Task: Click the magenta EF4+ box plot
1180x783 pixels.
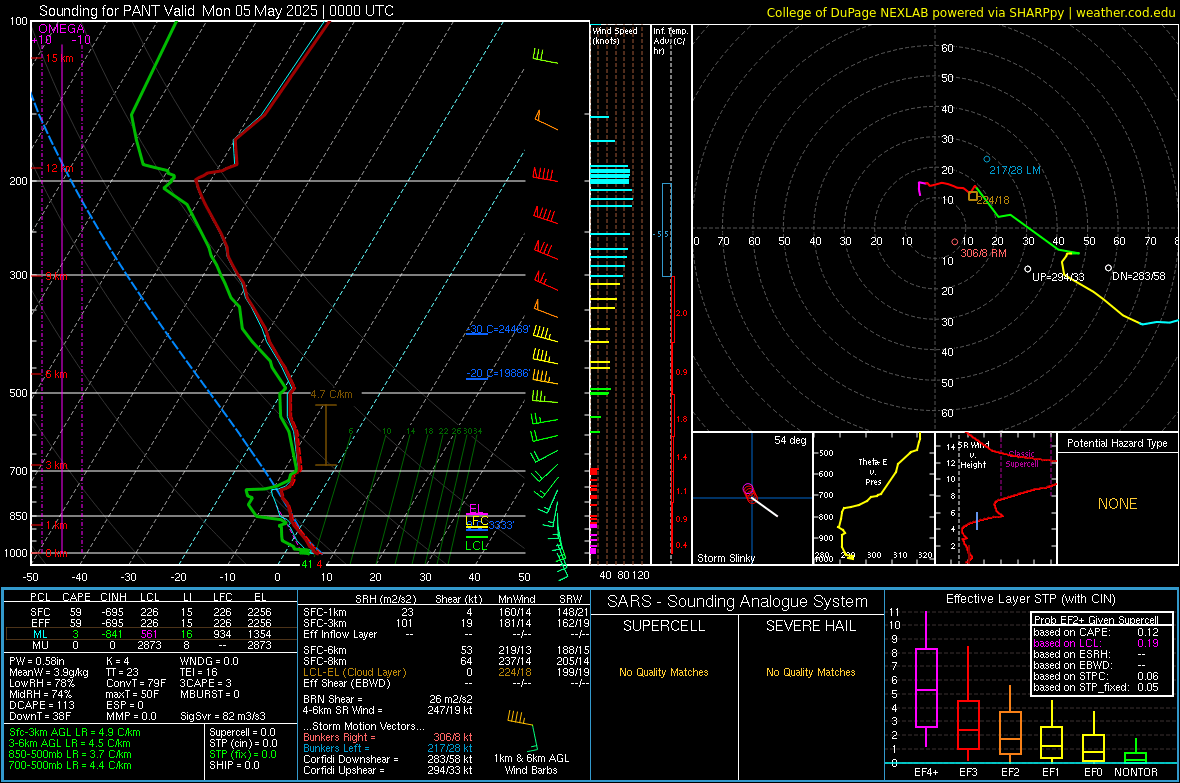Action: (x=926, y=687)
